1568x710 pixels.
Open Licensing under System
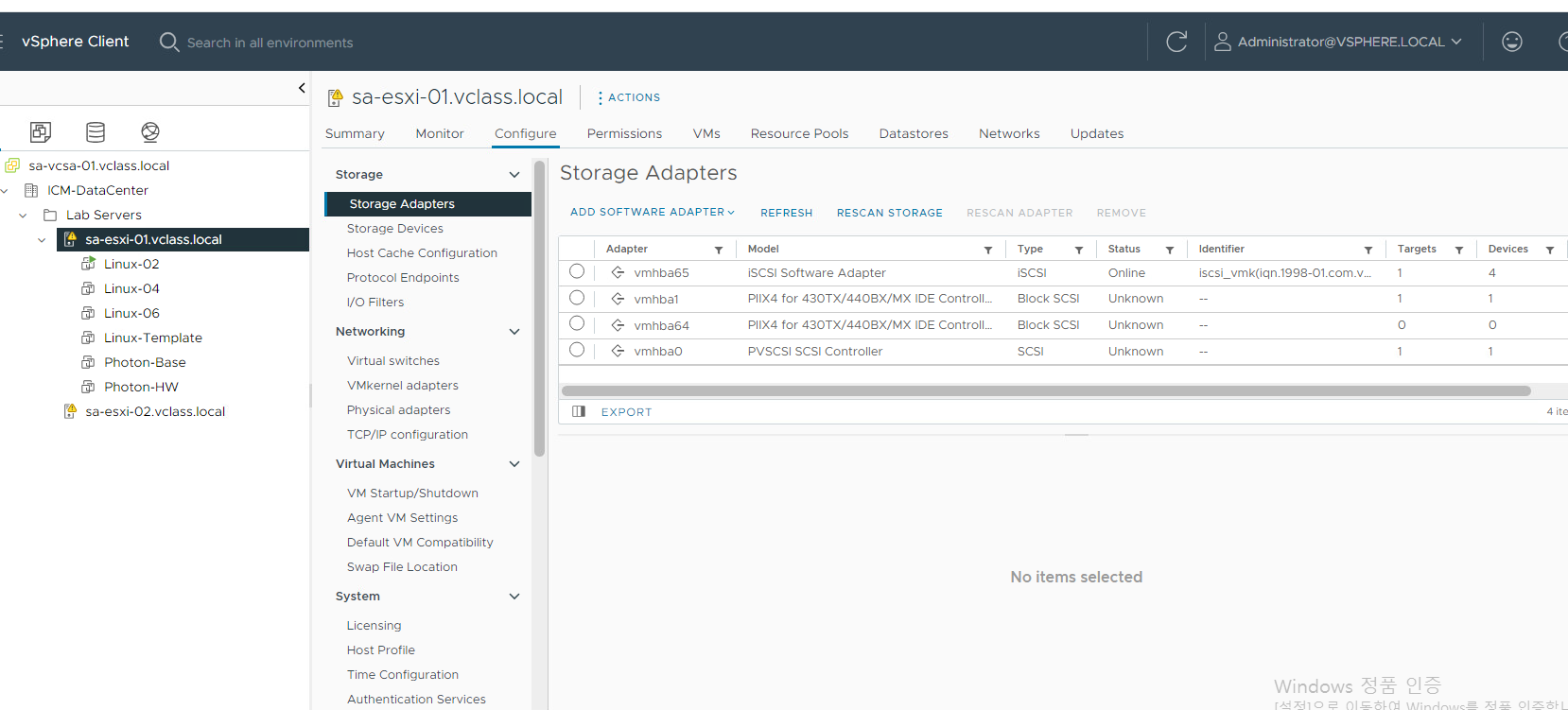coord(374,626)
